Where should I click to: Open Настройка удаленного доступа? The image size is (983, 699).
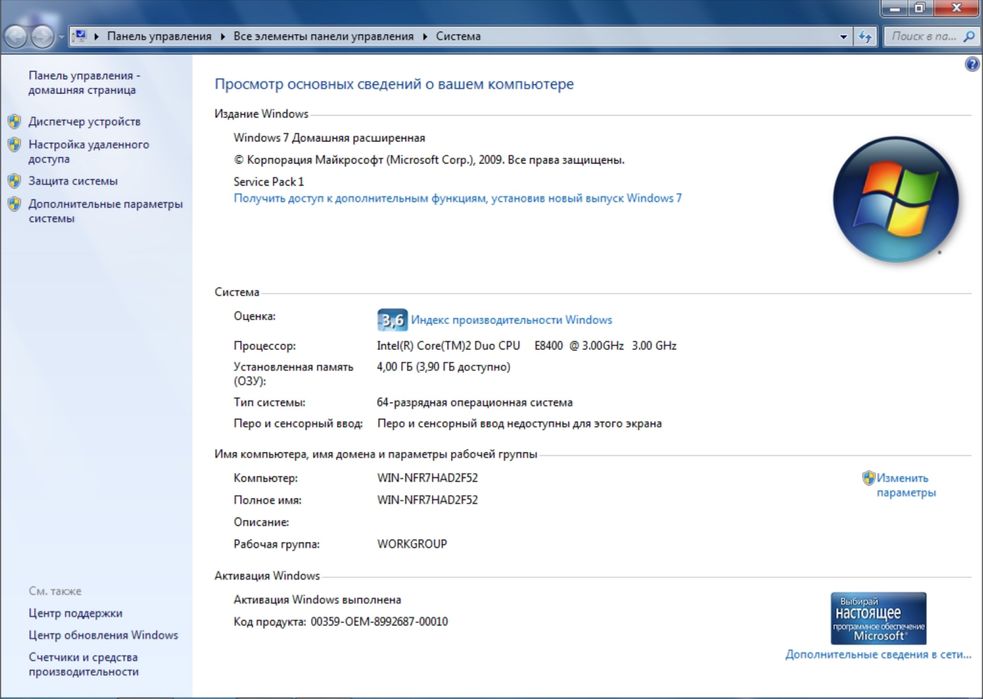click(x=88, y=152)
